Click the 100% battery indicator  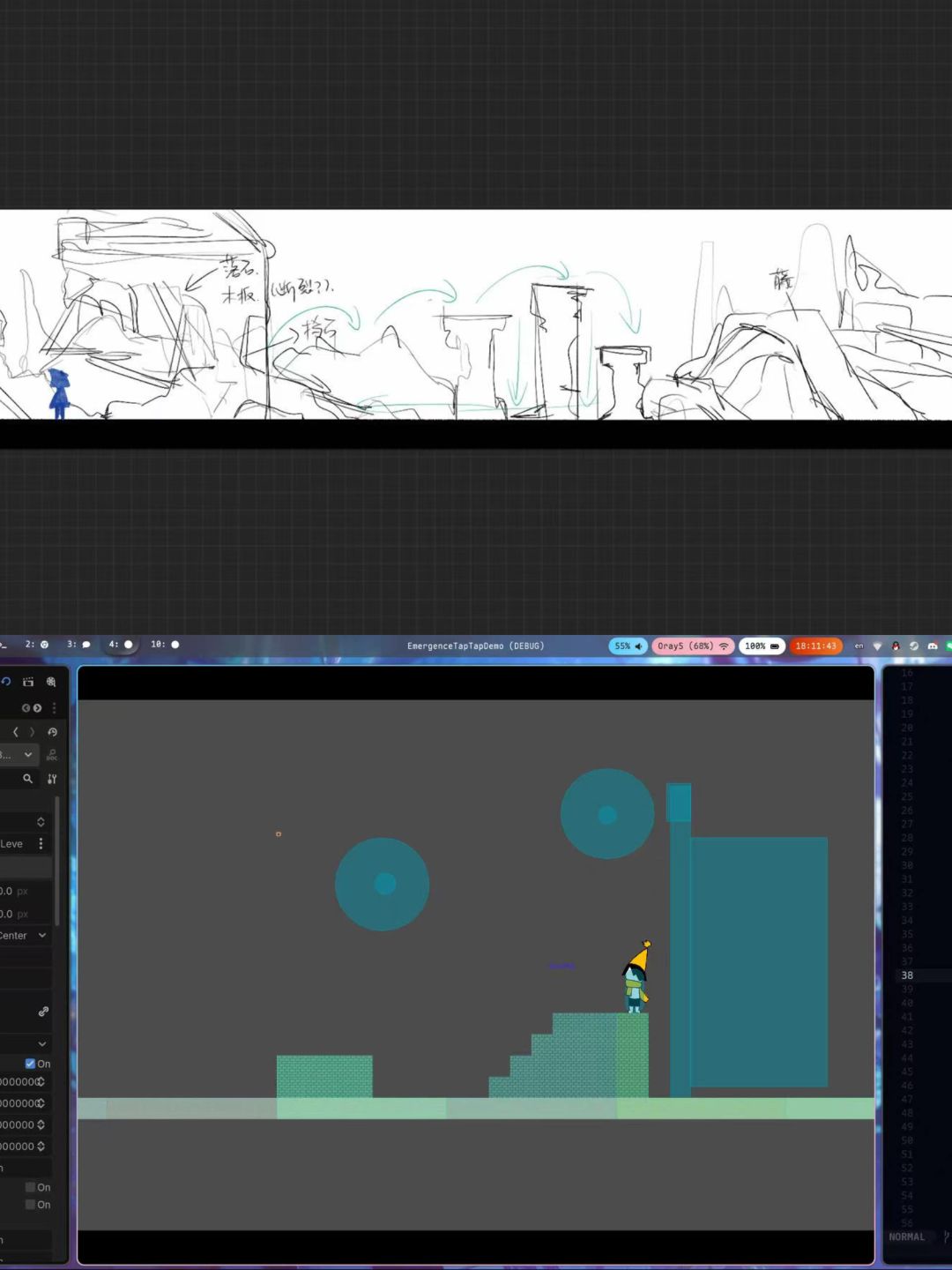(762, 646)
